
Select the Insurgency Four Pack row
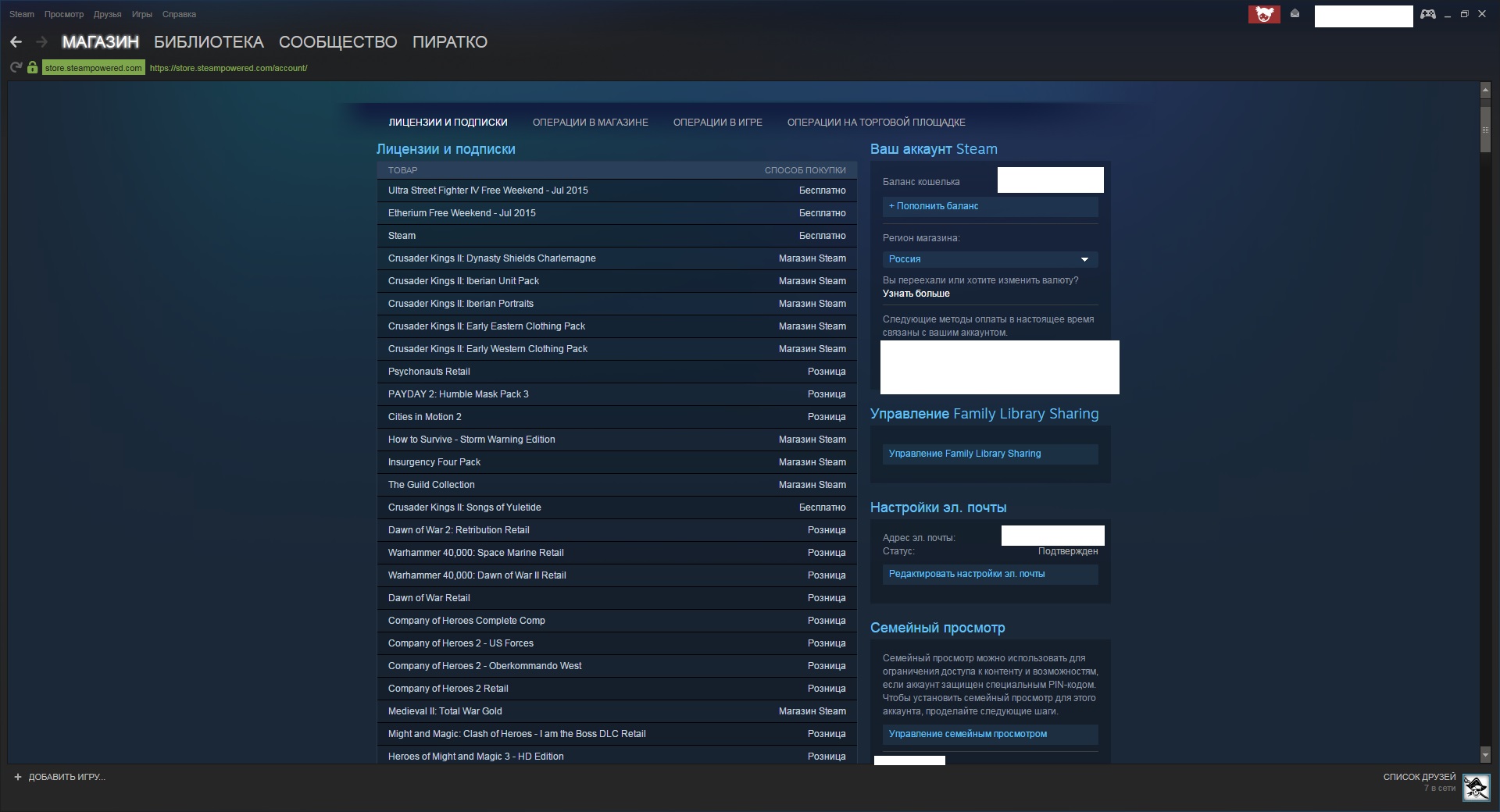coord(617,462)
